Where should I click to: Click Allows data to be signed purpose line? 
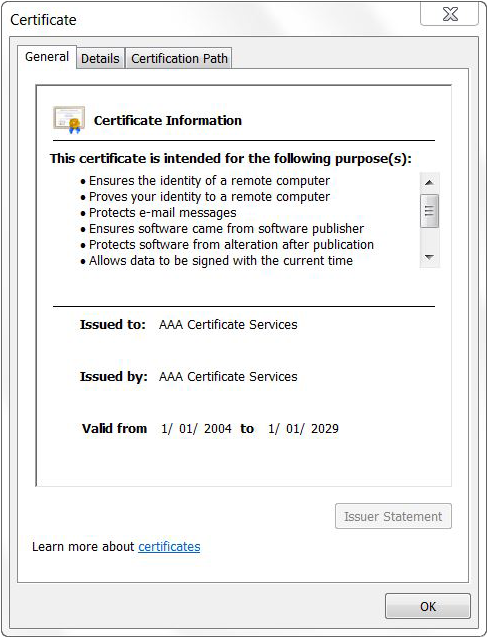217,260
